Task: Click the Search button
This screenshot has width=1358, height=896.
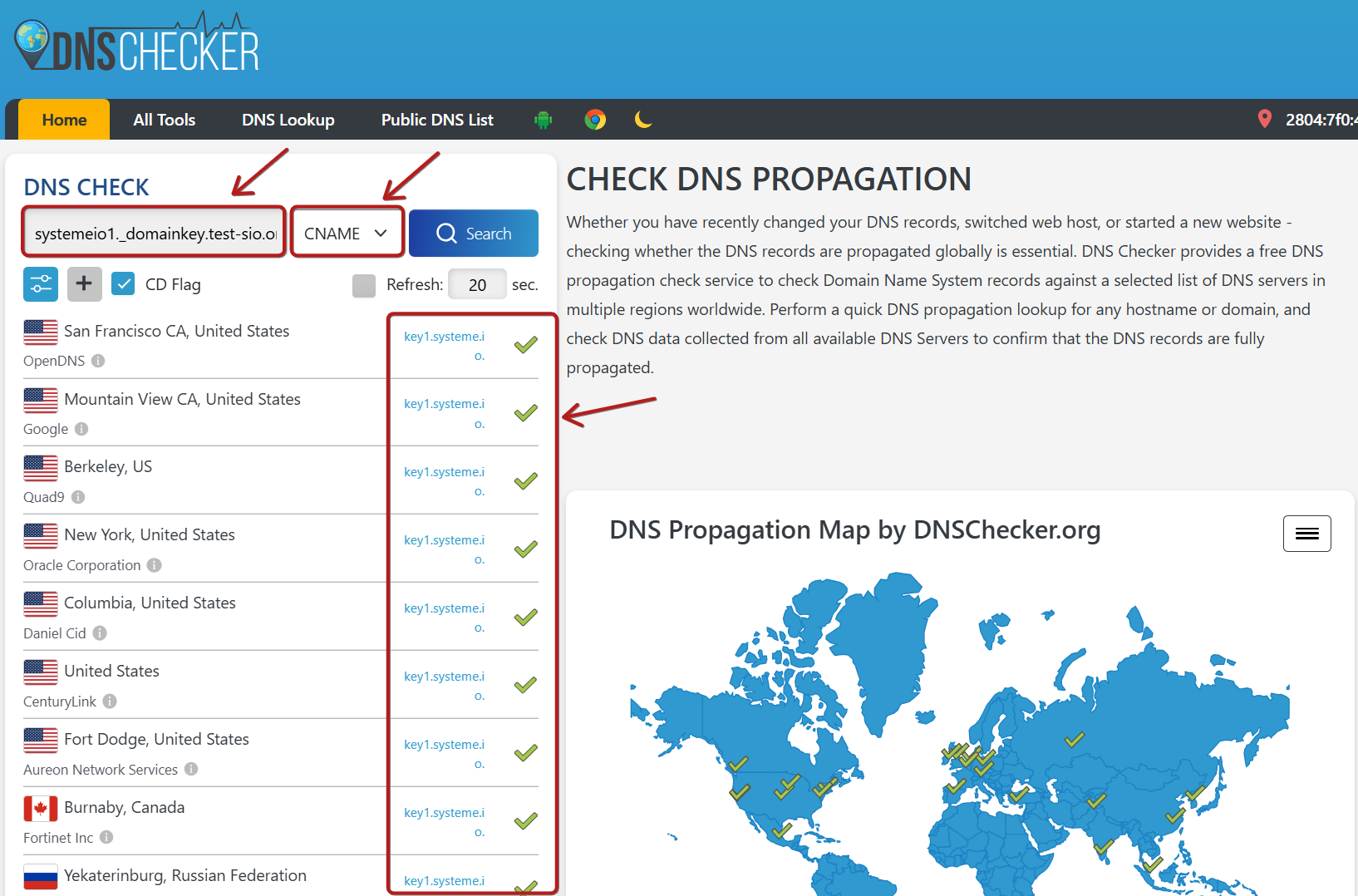Action: pos(474,234)
